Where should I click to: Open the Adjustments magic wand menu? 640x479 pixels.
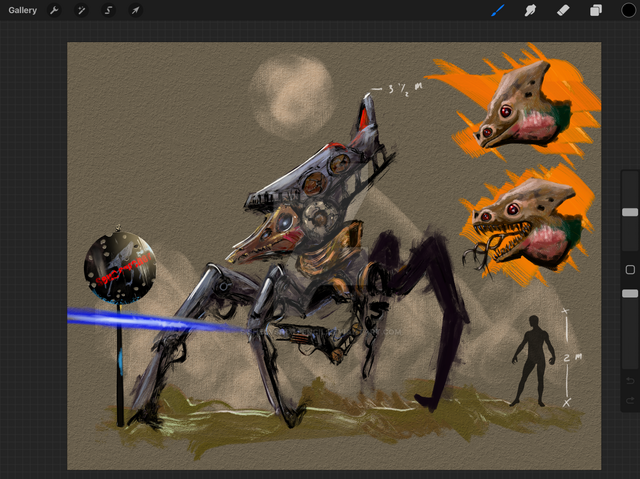click(x=82, y=10)
